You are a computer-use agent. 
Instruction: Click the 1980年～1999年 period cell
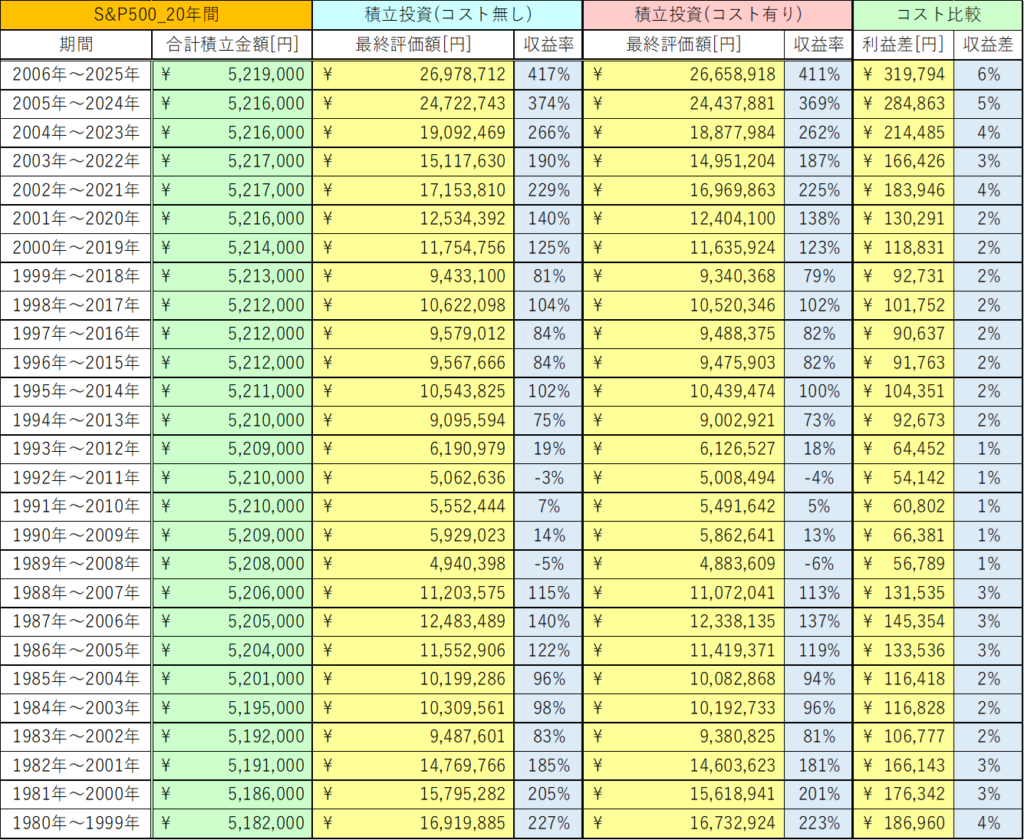click(x=76, y=824)
